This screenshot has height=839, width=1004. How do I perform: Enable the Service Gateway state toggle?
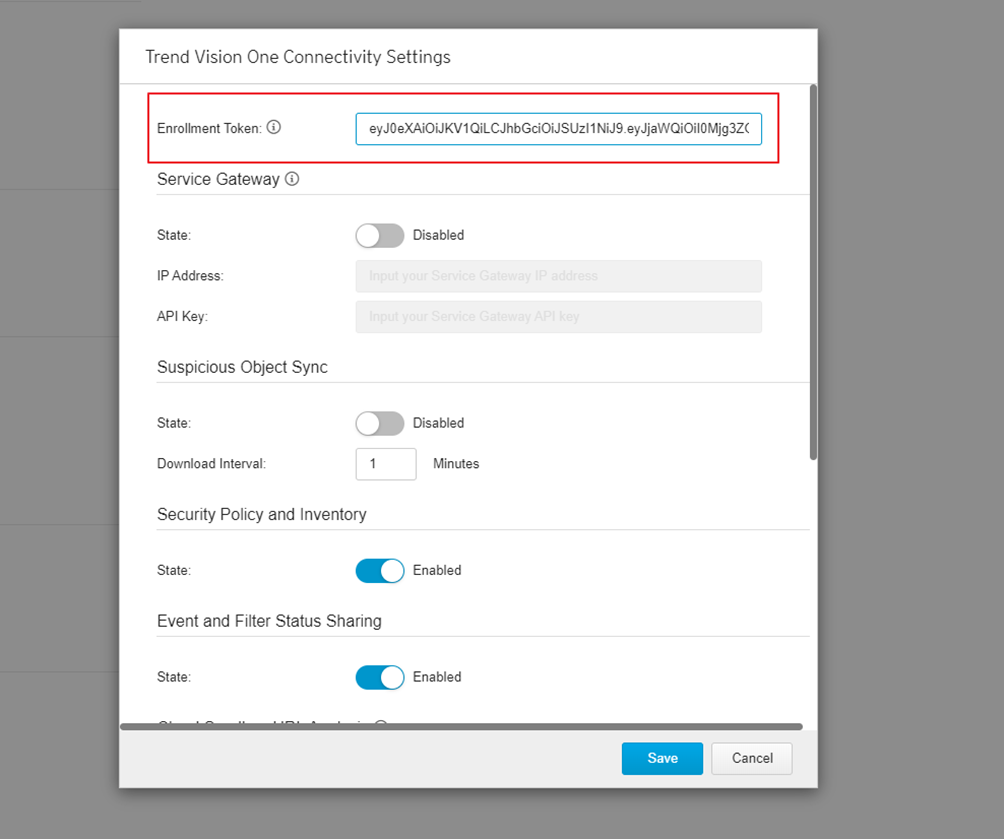[380, 235]
